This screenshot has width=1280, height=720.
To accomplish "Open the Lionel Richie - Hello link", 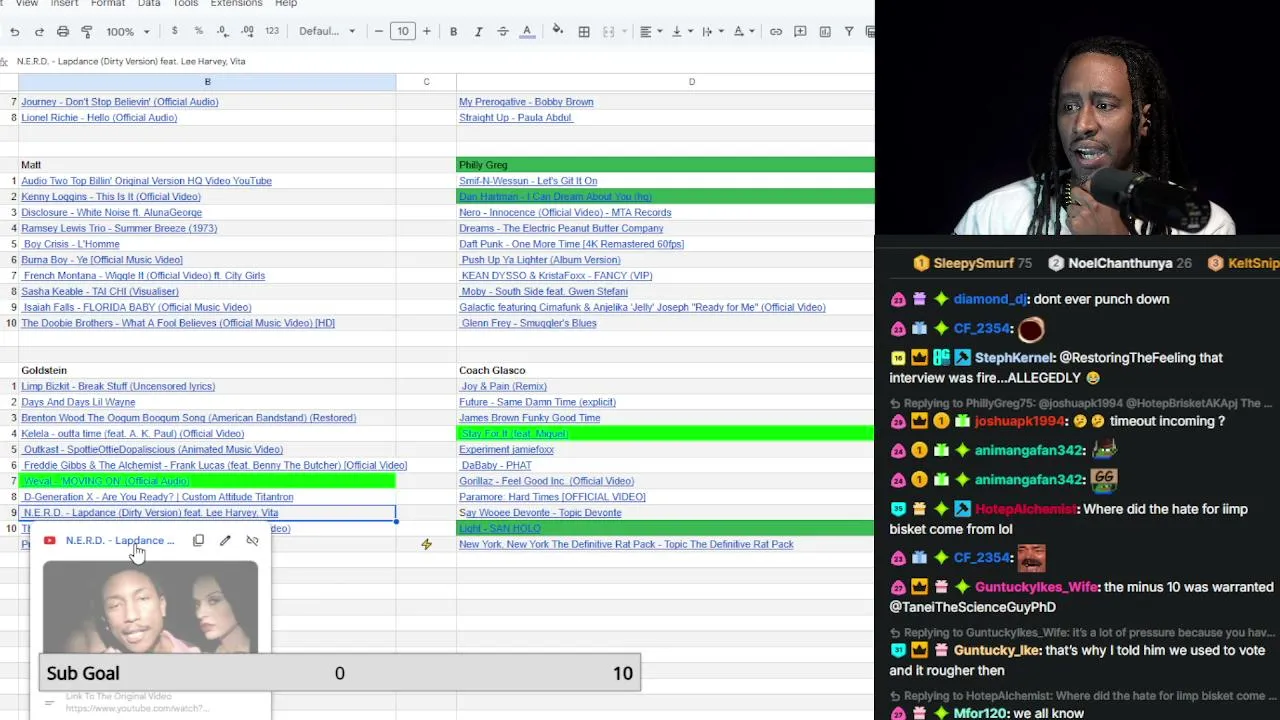I will [99, 118].
